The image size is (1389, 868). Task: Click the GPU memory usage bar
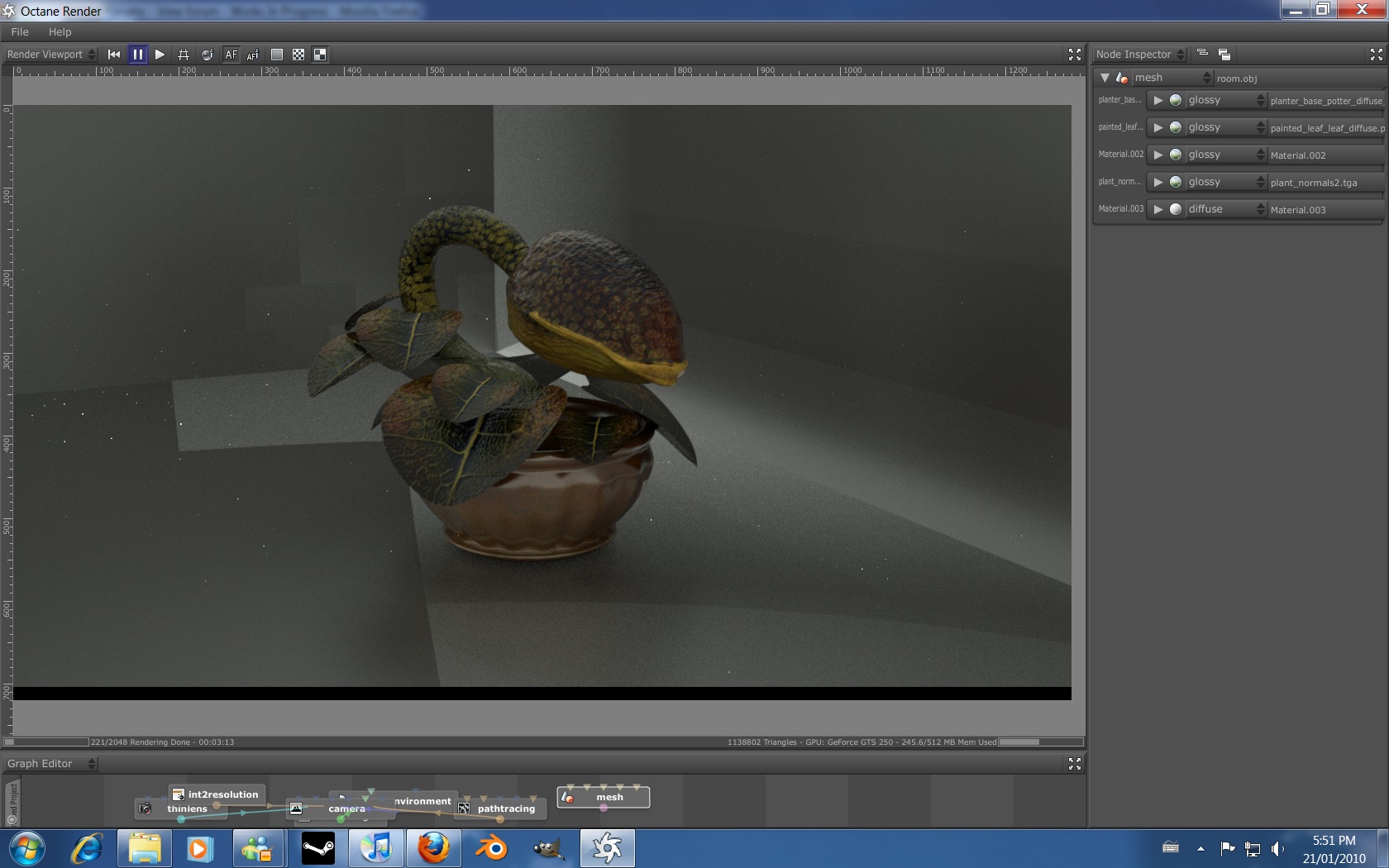pos(1040,742)
